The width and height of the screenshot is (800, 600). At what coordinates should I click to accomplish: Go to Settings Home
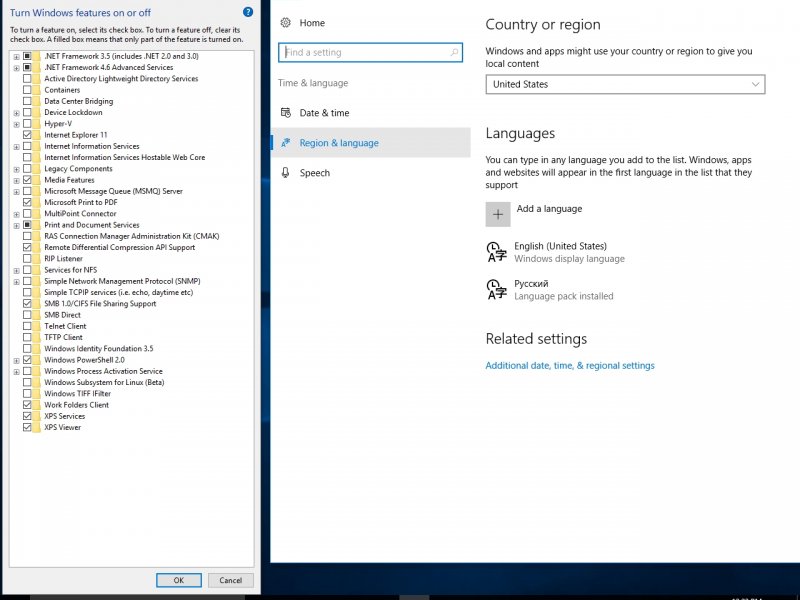(x=312, y=22)
